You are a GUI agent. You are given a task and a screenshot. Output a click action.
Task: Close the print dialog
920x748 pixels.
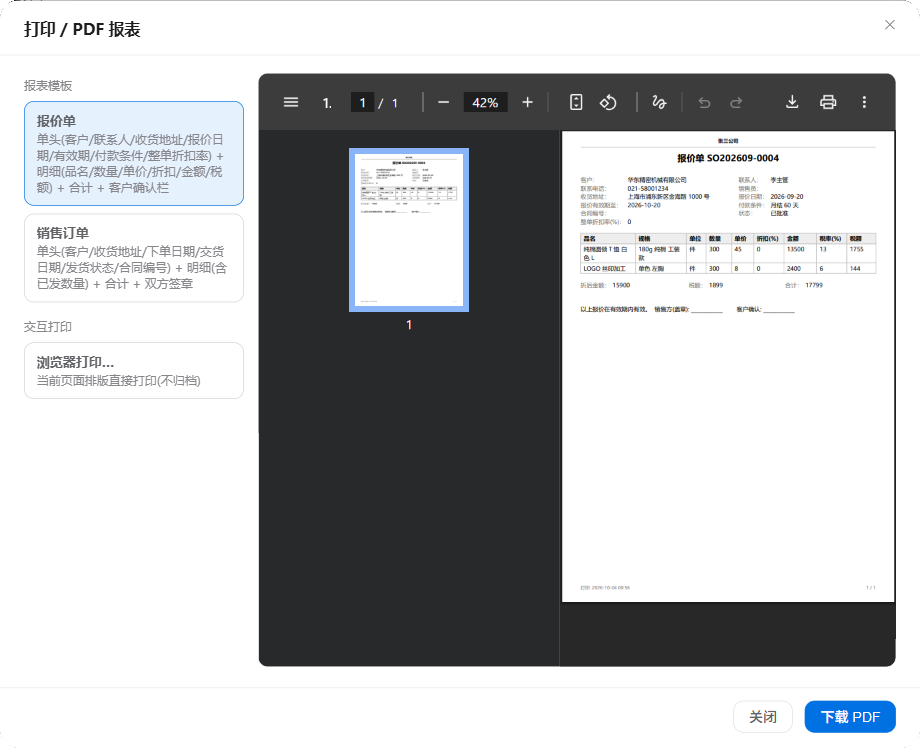tap(889, 25)
